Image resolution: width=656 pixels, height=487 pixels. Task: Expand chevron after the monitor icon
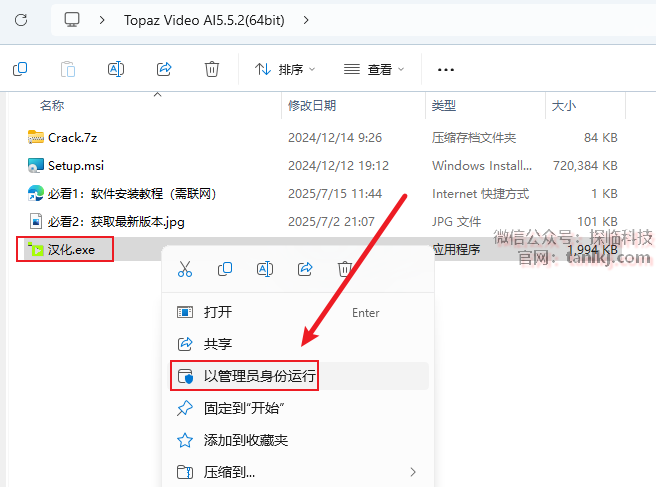point(102,20)
